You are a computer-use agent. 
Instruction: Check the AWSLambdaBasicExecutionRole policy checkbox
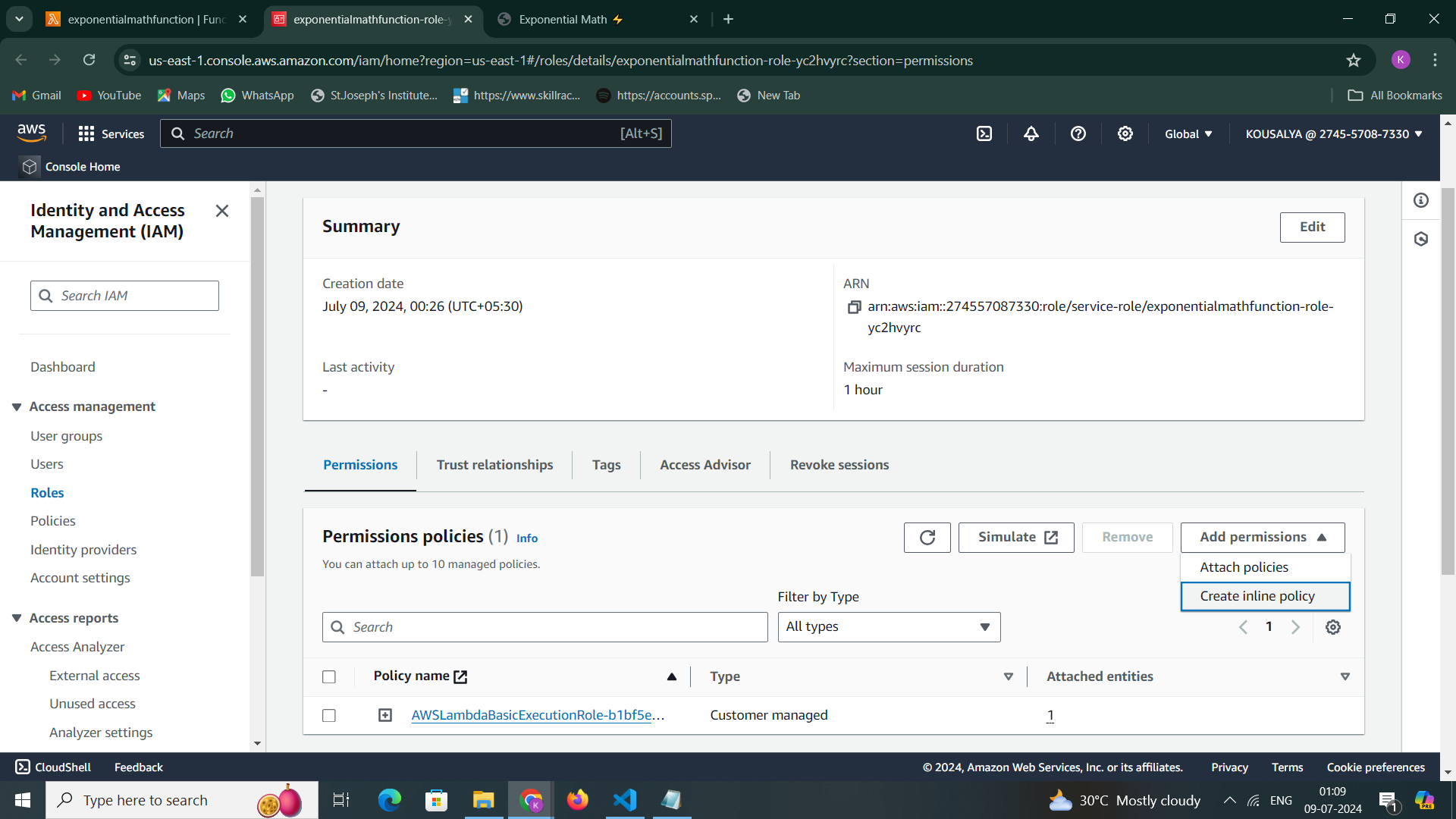click(329, 716)
